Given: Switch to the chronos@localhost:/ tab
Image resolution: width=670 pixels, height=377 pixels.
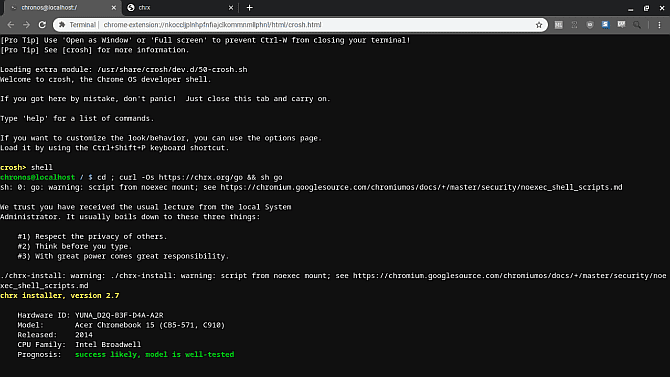Looking at the screenshot, I should 62,8.
